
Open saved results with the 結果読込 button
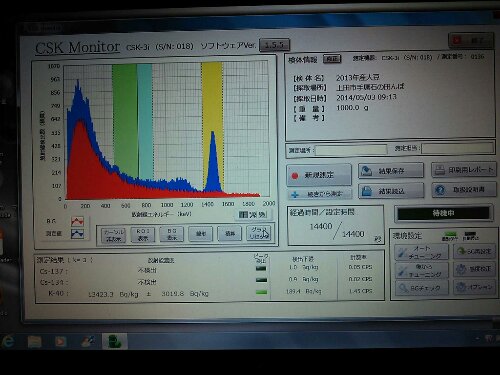[391, 191]
